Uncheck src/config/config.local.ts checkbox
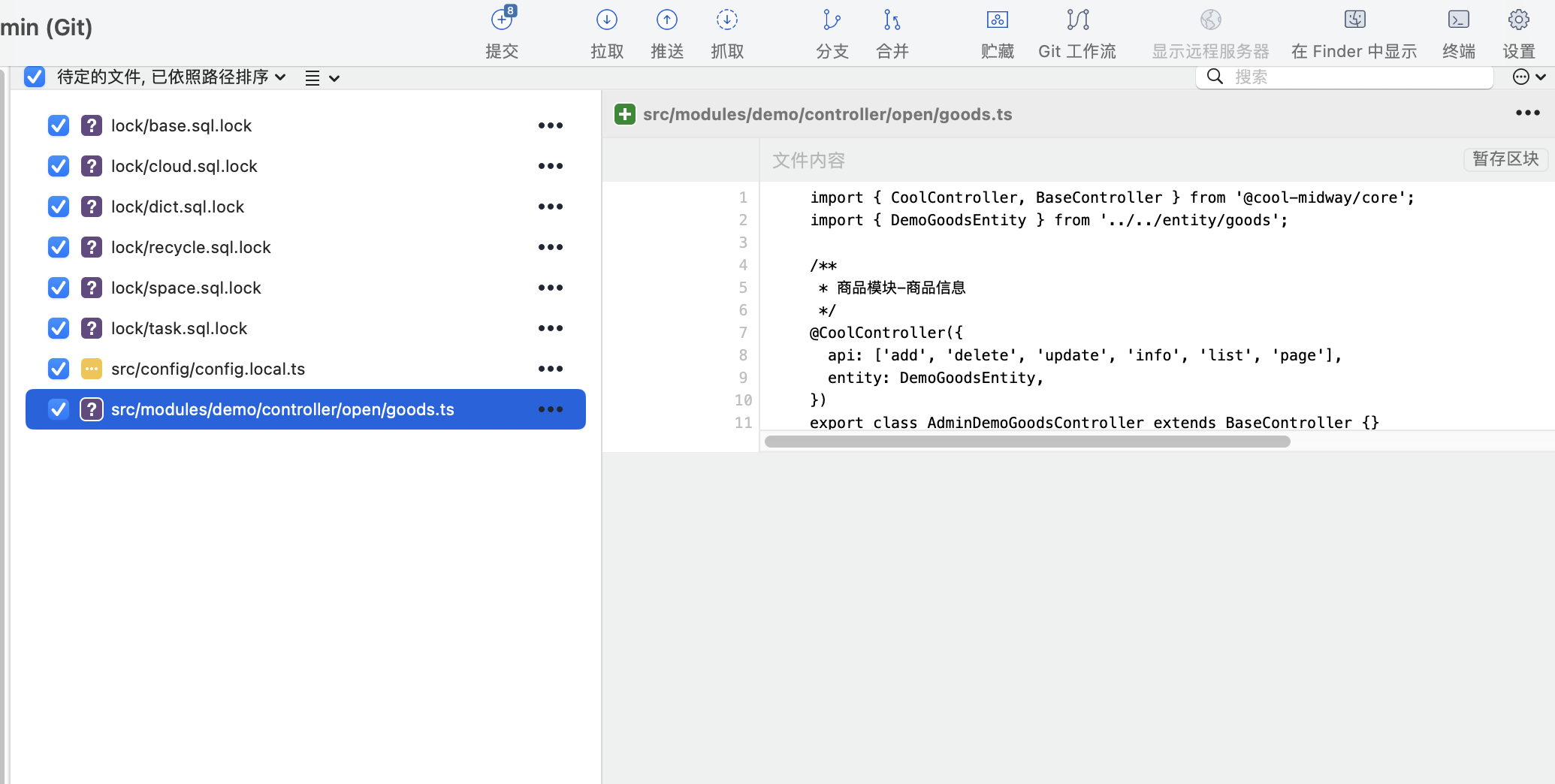 click(x=59, y=369)
